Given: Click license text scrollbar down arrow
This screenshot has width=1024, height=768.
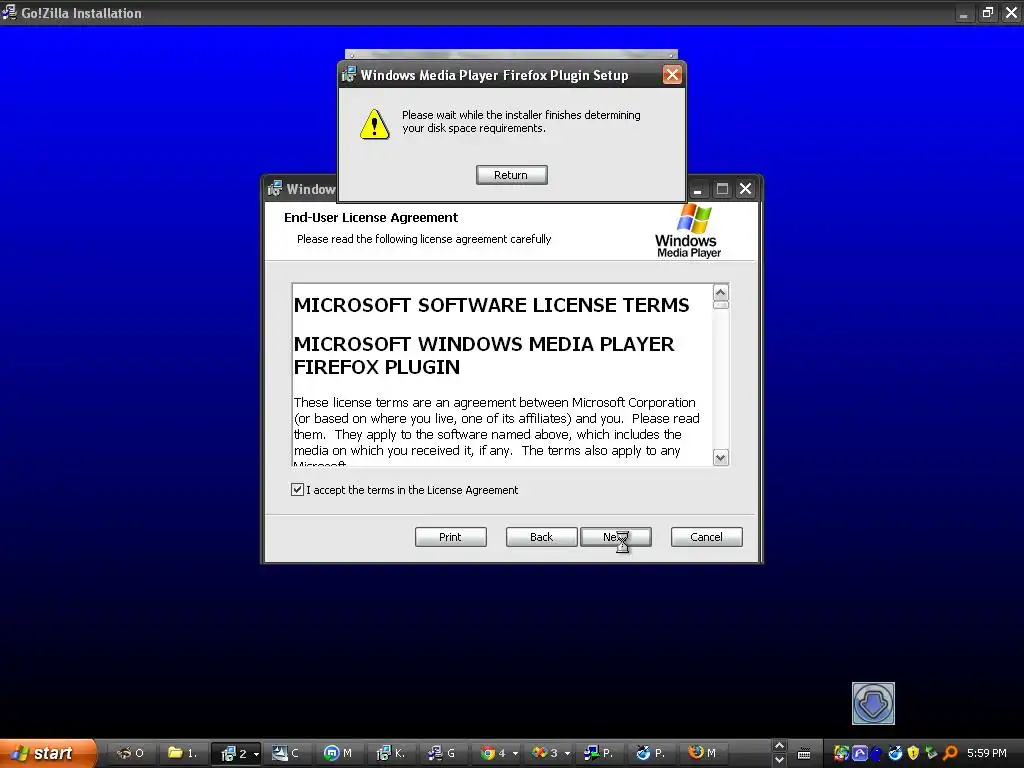Looking at the screenshot, I should (x=721, y=457).
